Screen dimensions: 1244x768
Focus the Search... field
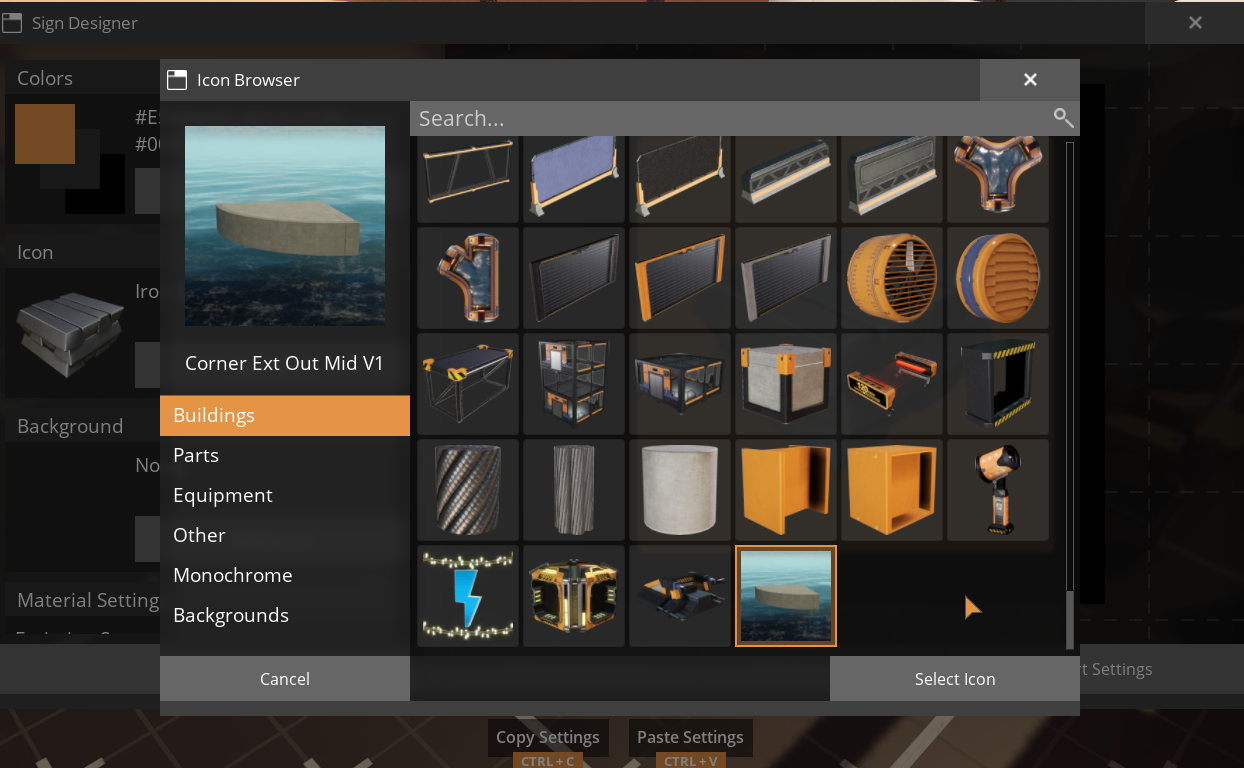730,118
